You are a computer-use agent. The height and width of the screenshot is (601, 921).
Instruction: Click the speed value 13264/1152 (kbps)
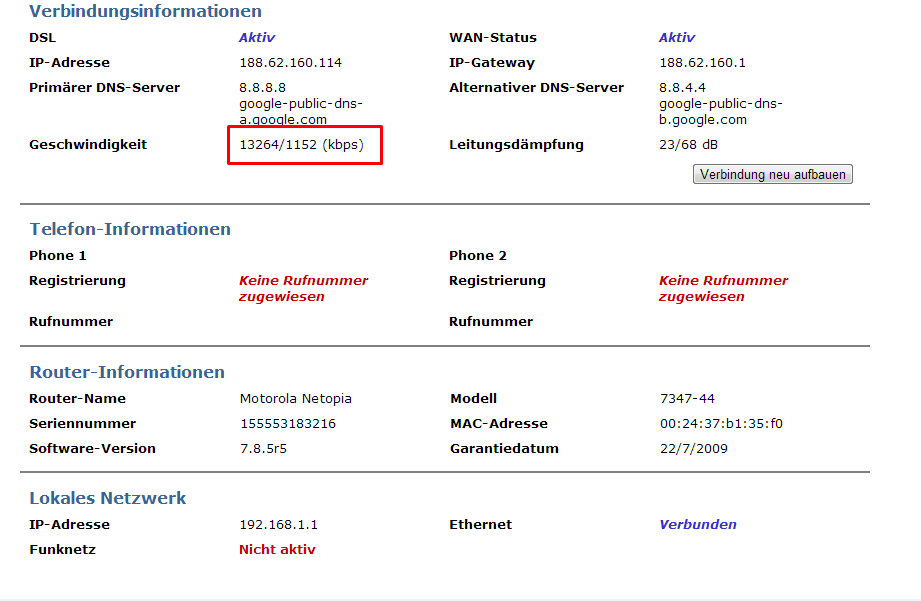(x=301, y=145)
